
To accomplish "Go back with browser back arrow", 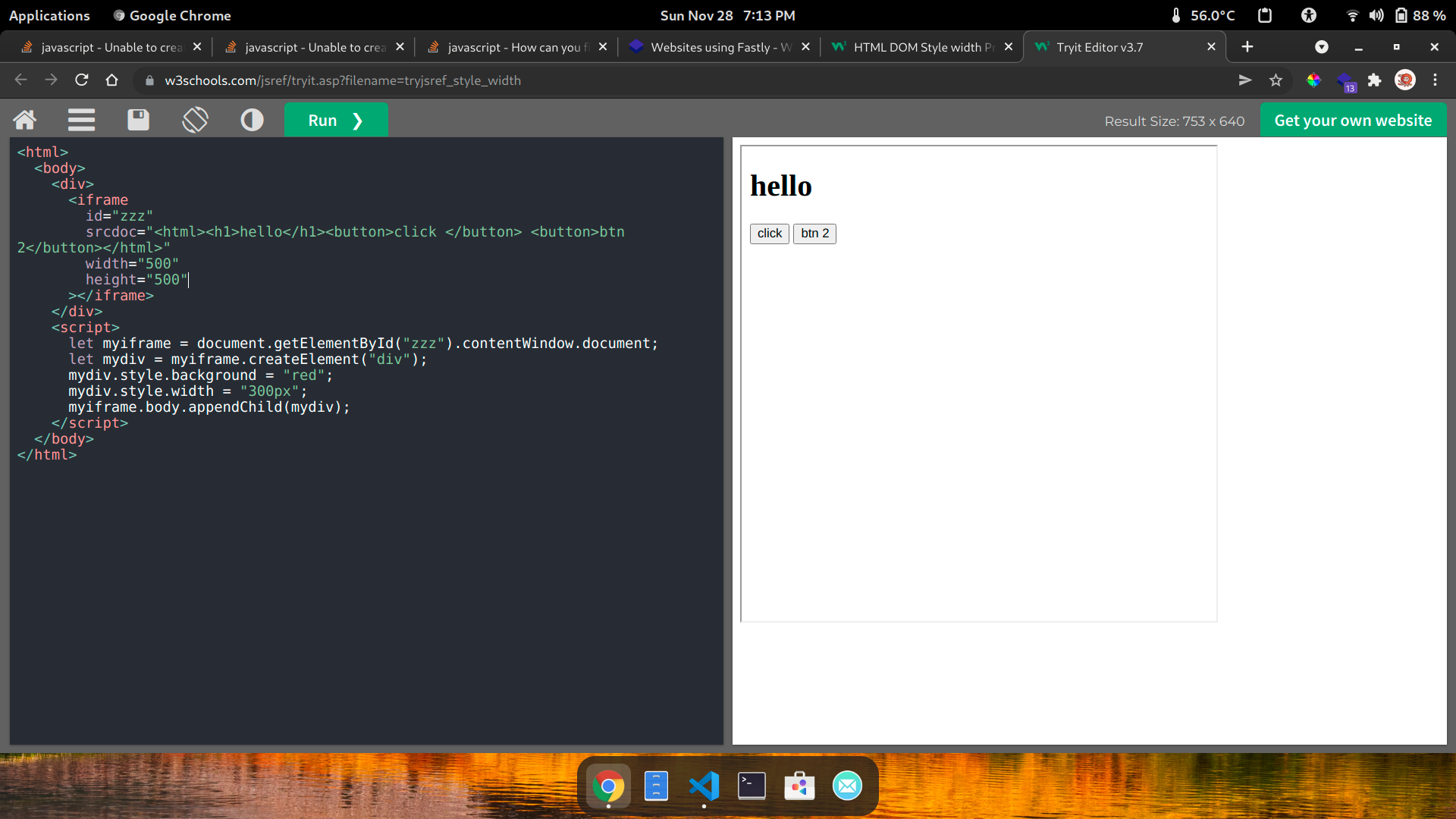I will click(x=20, y=80).
